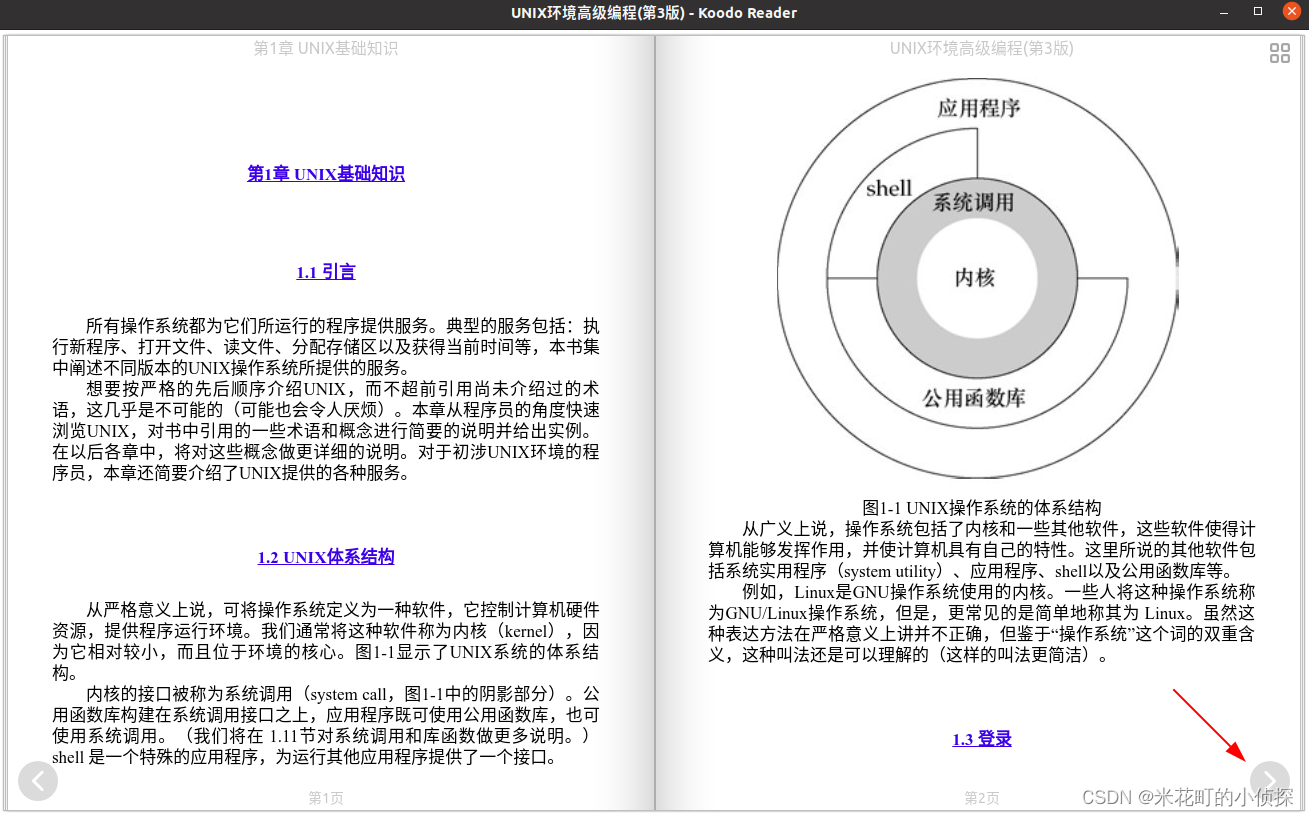Click the '内核' label in diagram center

(974, 277)
